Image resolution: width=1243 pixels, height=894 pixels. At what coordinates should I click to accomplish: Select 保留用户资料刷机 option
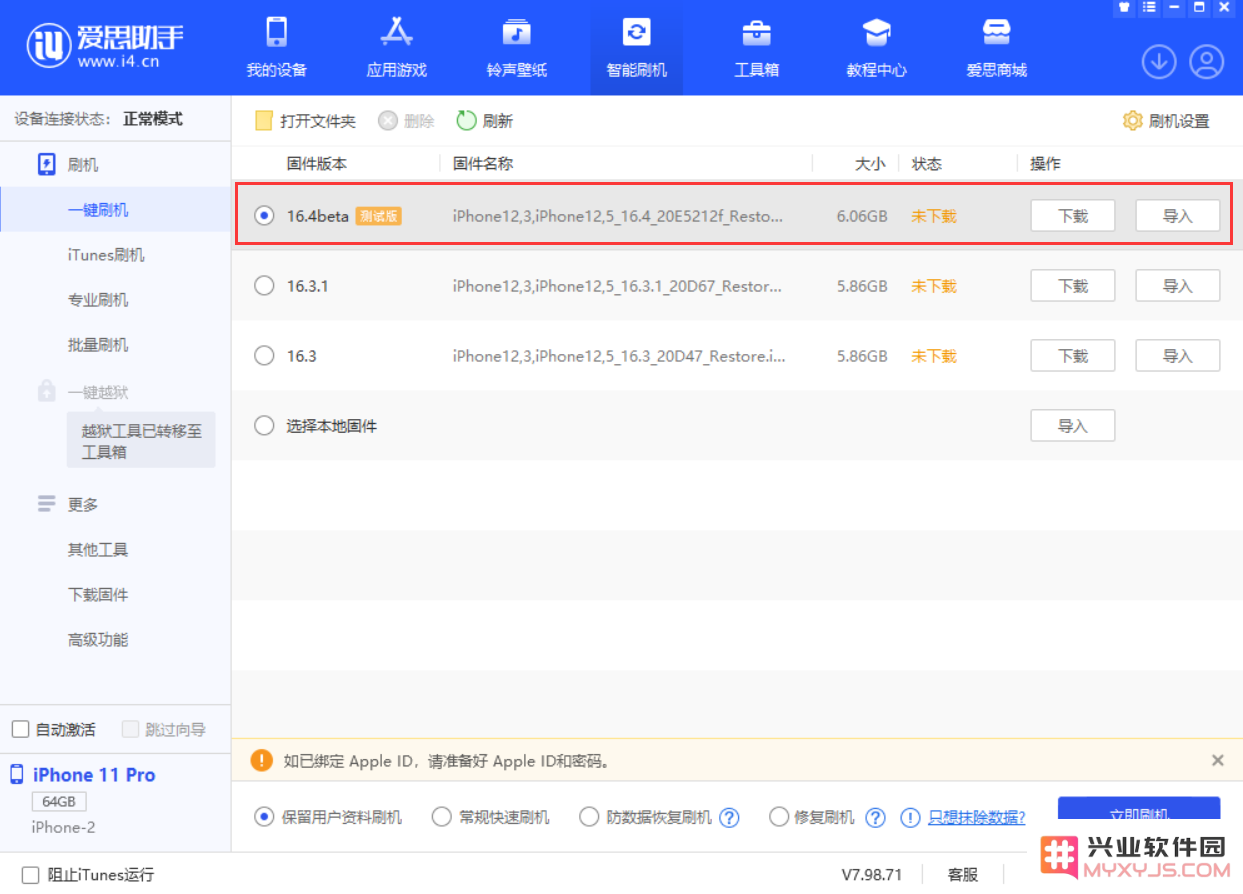pyautogui.click(x=264, y=817)
